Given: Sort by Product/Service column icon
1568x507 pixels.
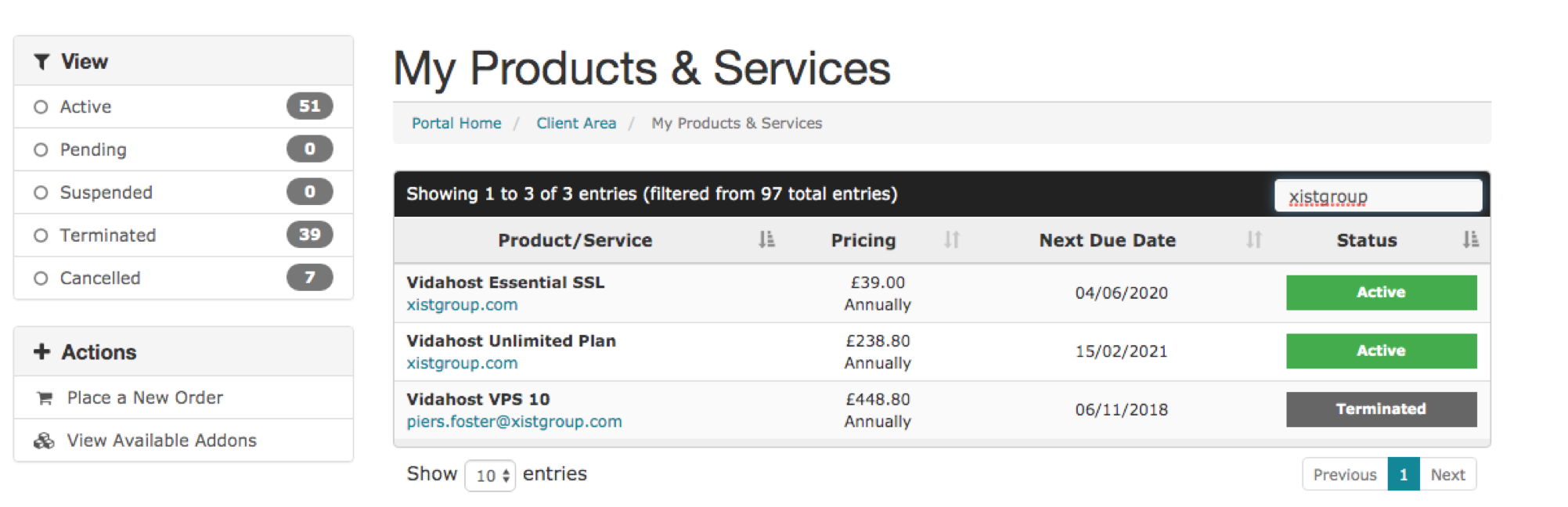Looking at the screenshot, I should 766,240.
